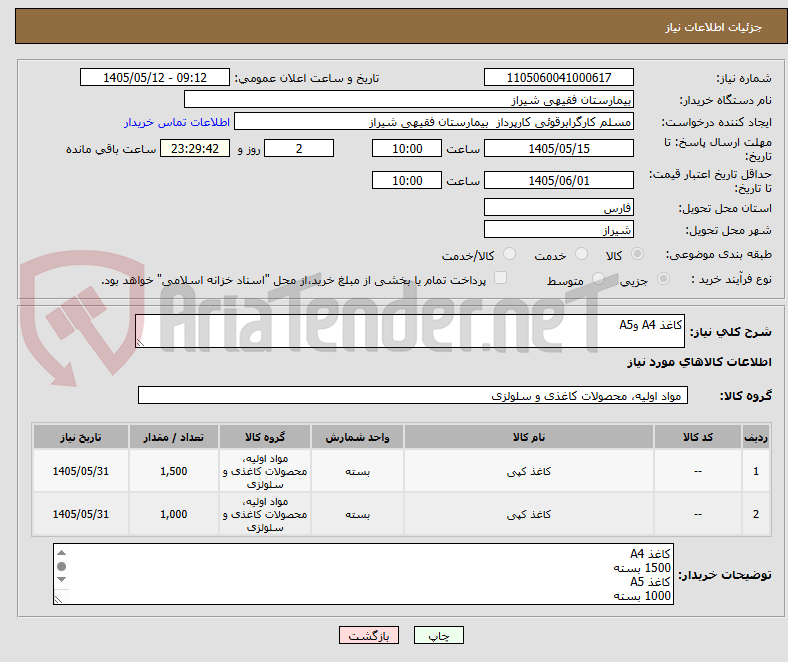This screenshot has height=662, width=788.
Task: Click row number 2 cell
Action: pos(755,514)
